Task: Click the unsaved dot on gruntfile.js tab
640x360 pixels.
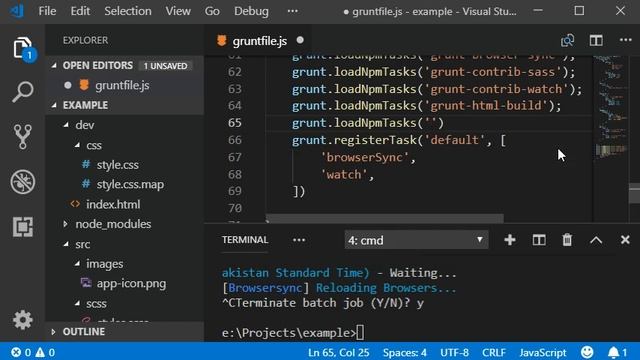Action: tap(300, 40)
